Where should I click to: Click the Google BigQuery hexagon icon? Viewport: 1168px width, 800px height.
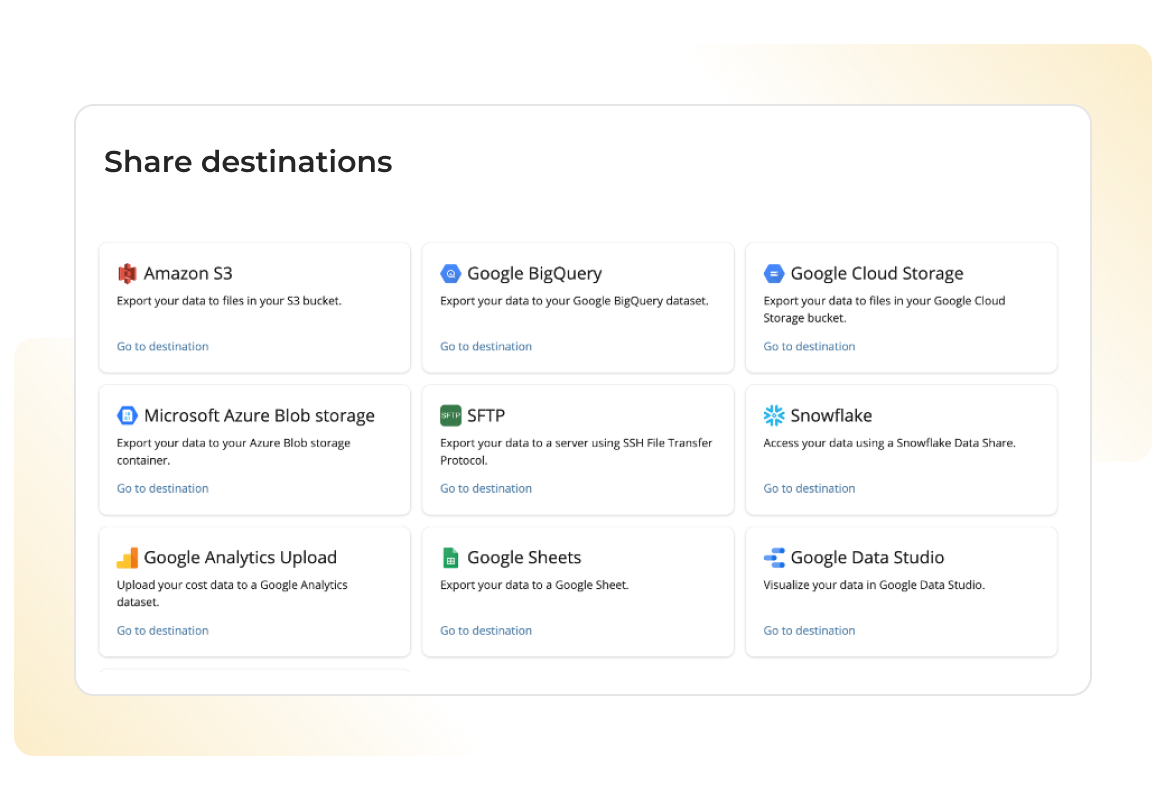point(451,273)
